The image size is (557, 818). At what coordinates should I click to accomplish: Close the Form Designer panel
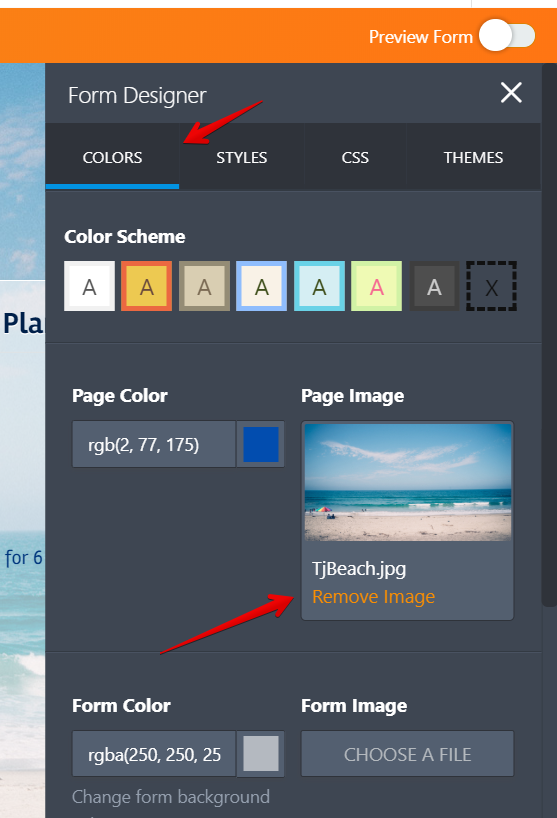coord(511,93)
